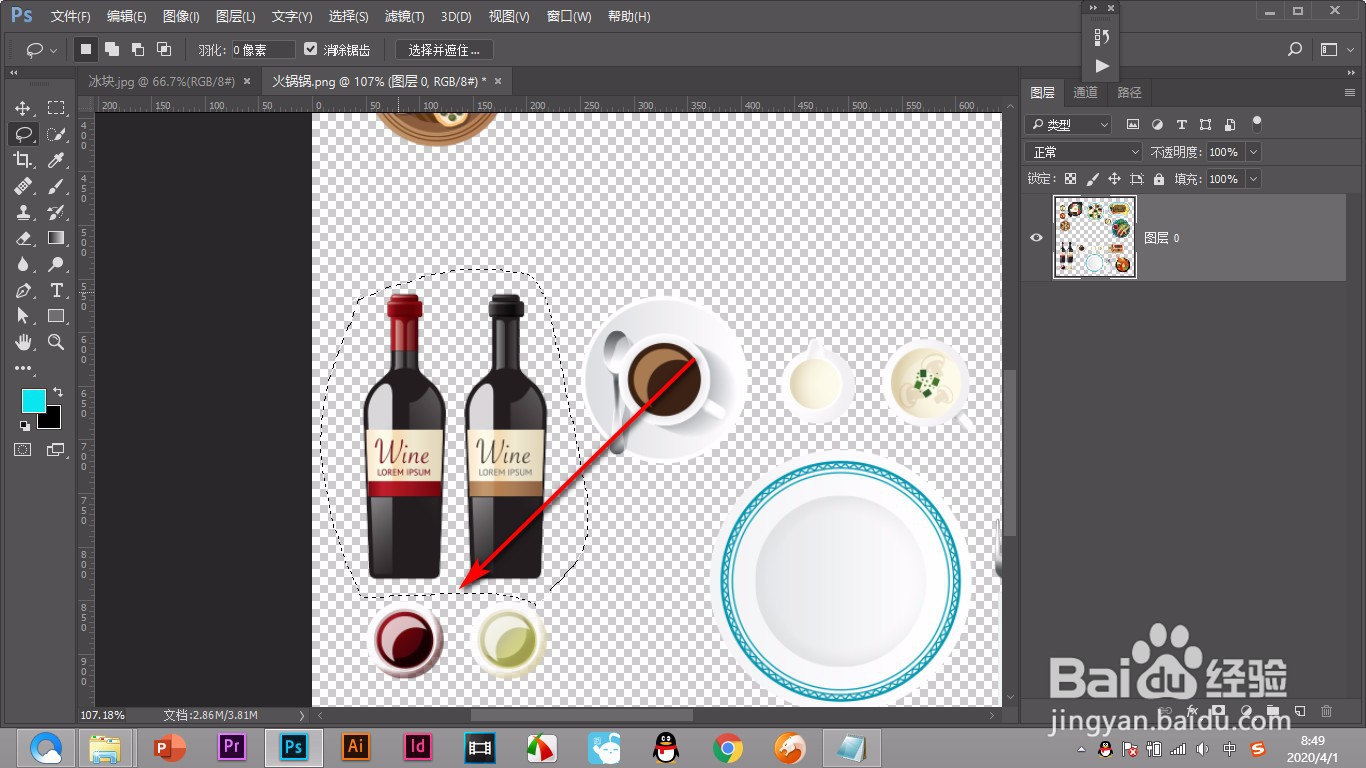Image resolution: width=1366 pixels, height=768 pixels.
Task: Create a new layer group folder
Action: click(x=1273, y=711)
